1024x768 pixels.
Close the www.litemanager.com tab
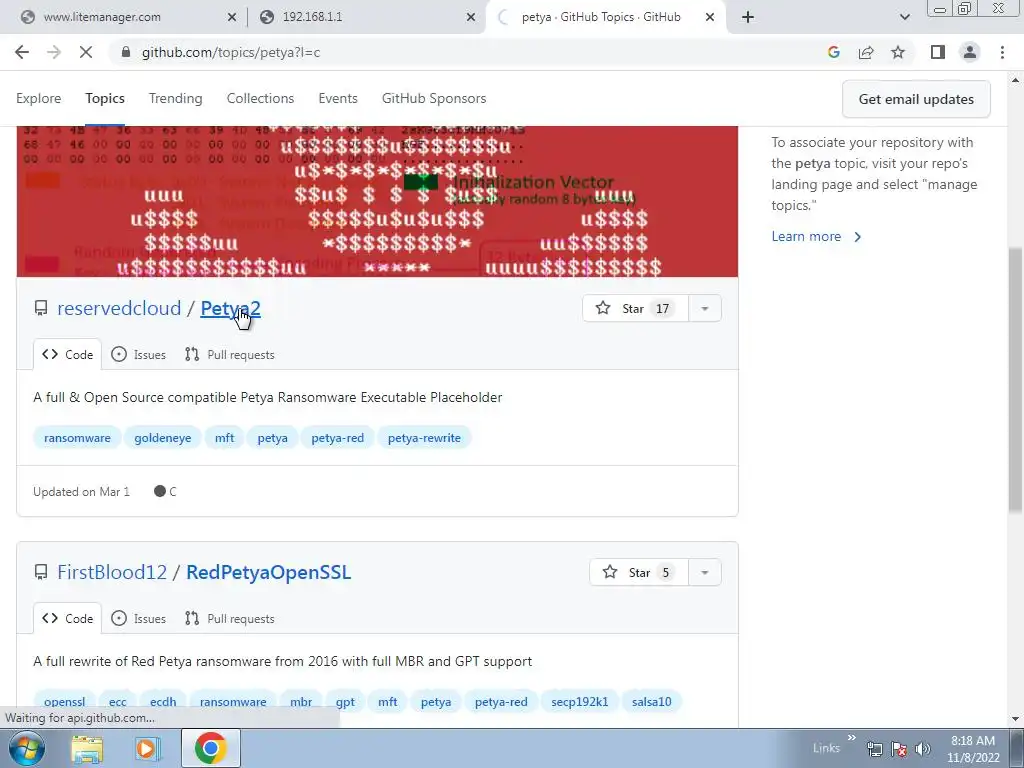(232, 17)
